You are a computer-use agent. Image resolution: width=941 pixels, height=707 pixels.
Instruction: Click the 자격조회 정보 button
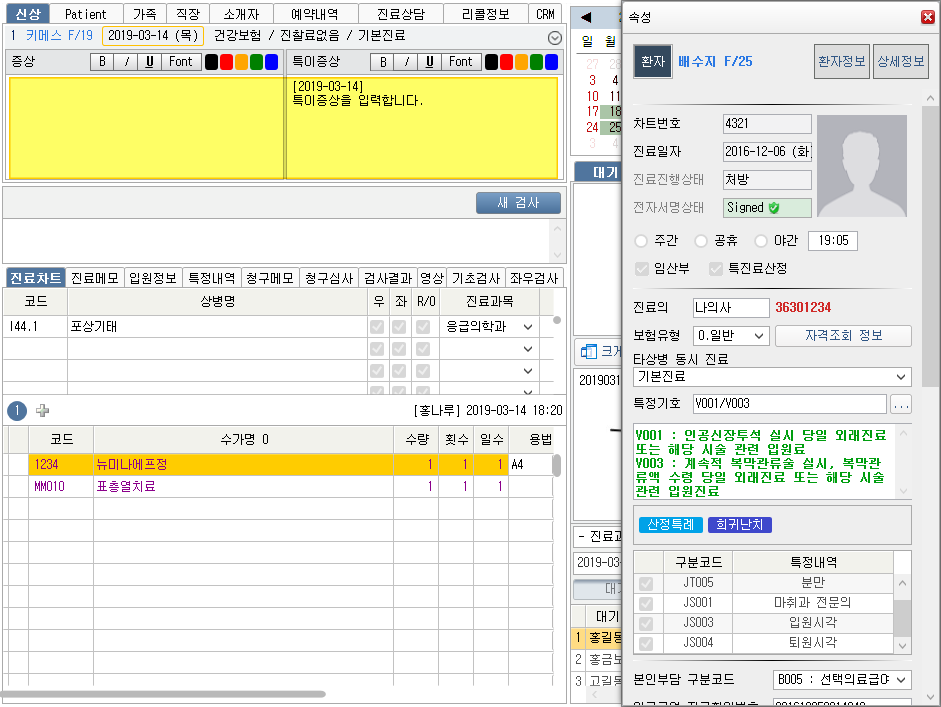(843, 336)
